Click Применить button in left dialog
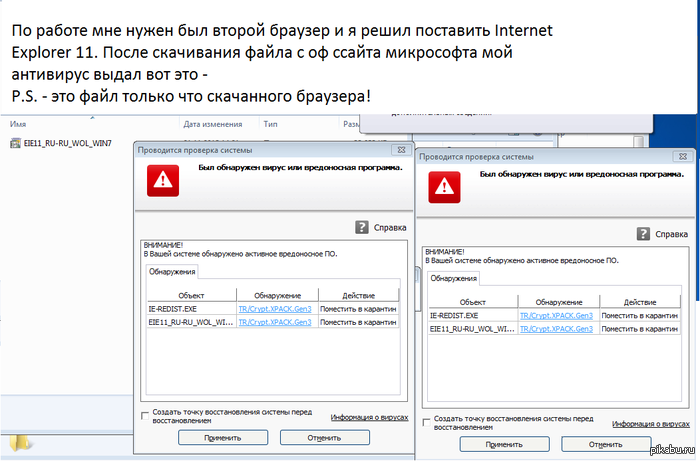The height and width of the screenshot is (461, 700). [x=223, y=438]
